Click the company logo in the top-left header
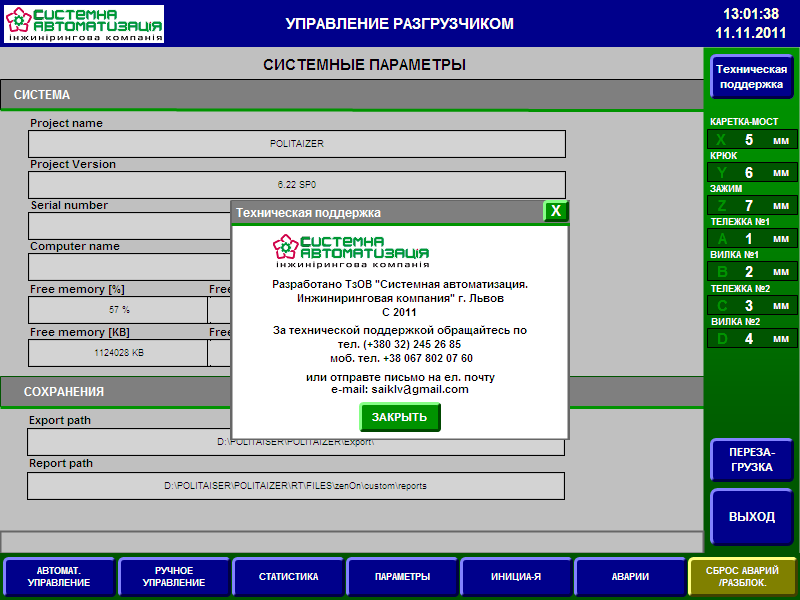The image size is (800, 600). pos(84,24)
